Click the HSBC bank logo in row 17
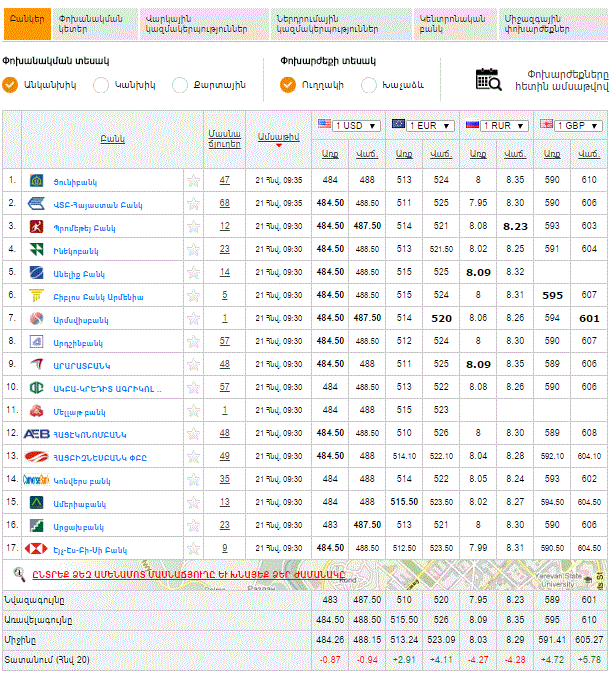Screen dimensions: 613x681 click(37, 548)
